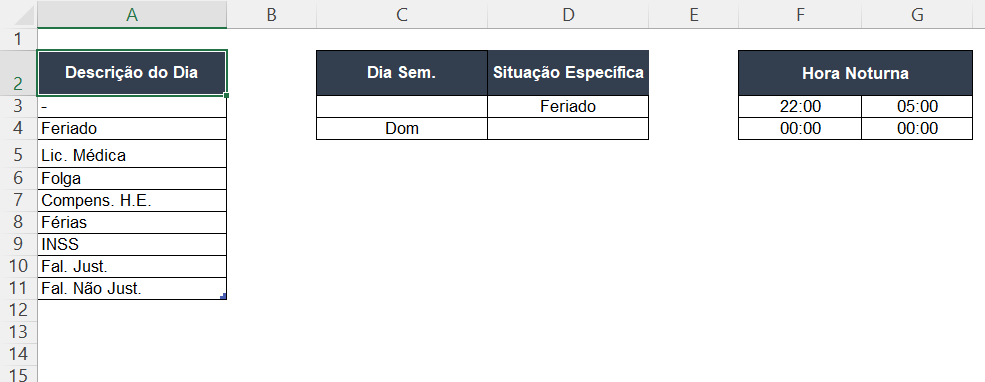Click the INSS cell
Viewport: 985px width, 382px height.
click(132, 244)
